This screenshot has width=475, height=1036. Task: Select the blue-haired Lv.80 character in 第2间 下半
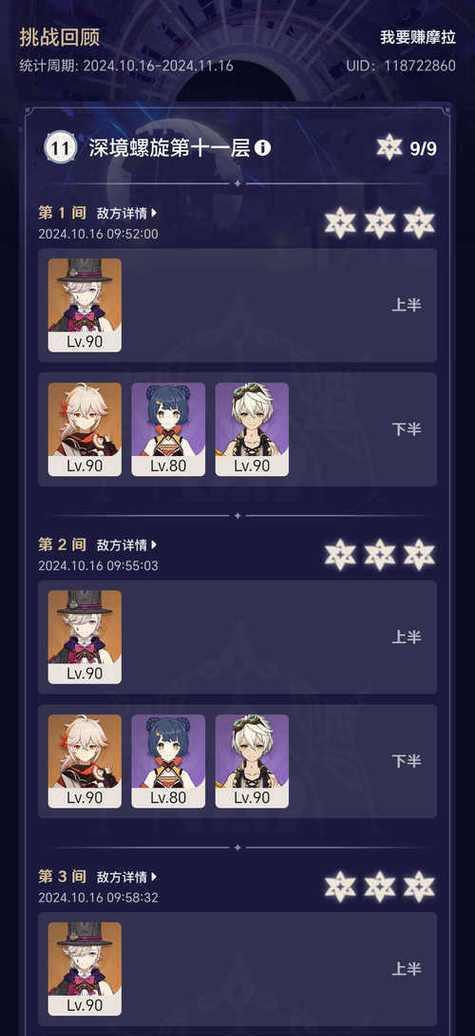coord(168,761)
